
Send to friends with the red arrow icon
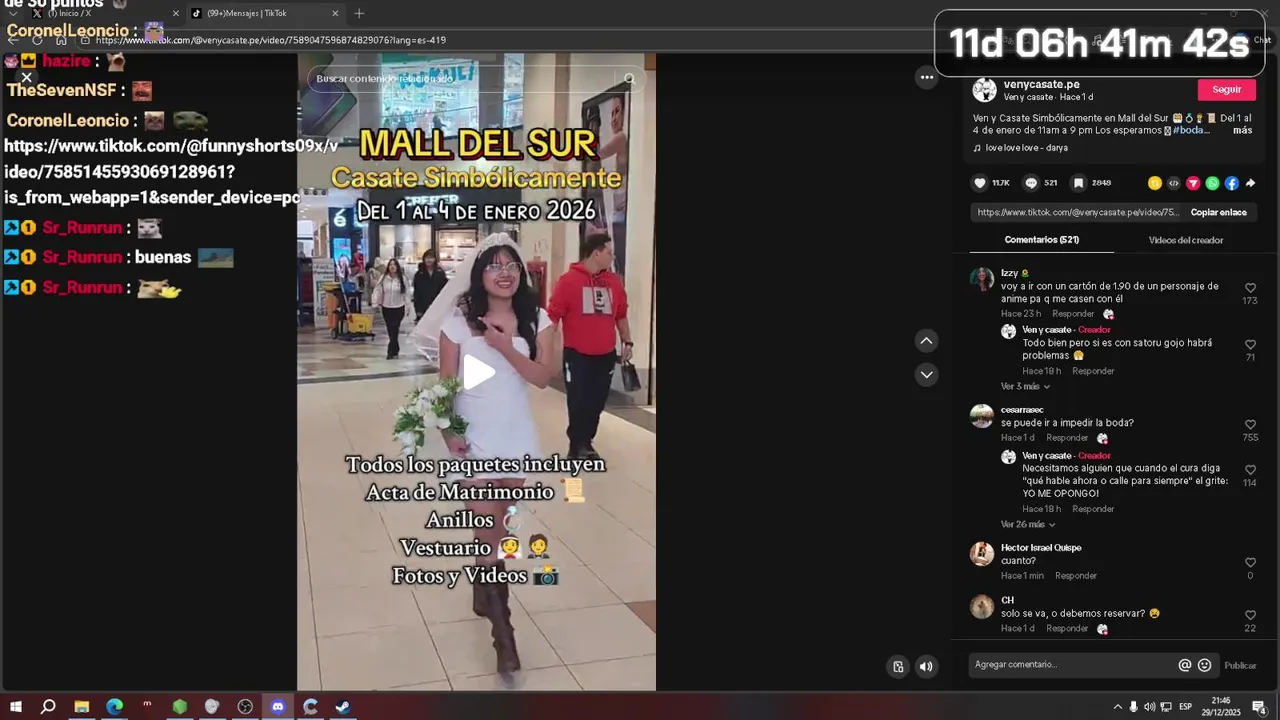coord(1193,183)
